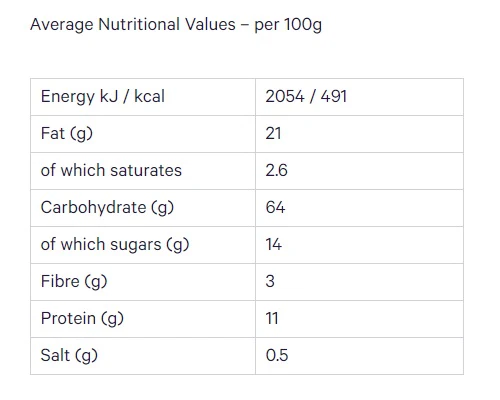Image resolution: width=500 pixels, height=400 pixels.
Task: Select the 'of which sugars (g)' label
Action: 115,244
